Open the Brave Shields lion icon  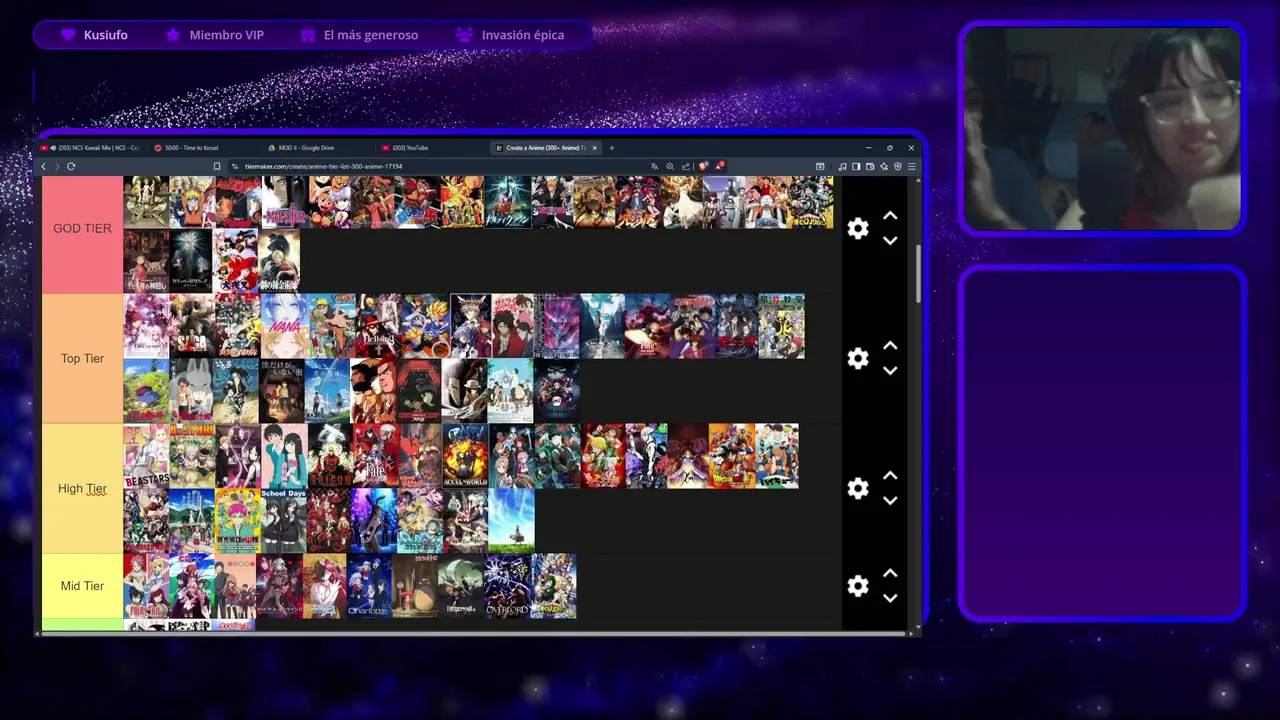pos(703,166)
